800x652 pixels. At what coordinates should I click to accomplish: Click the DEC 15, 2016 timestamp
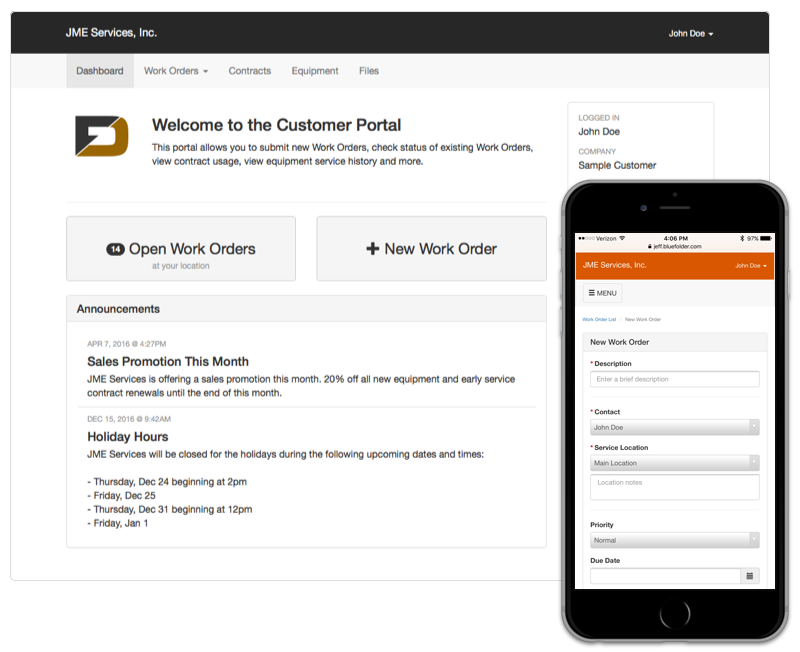pos(129,419)
